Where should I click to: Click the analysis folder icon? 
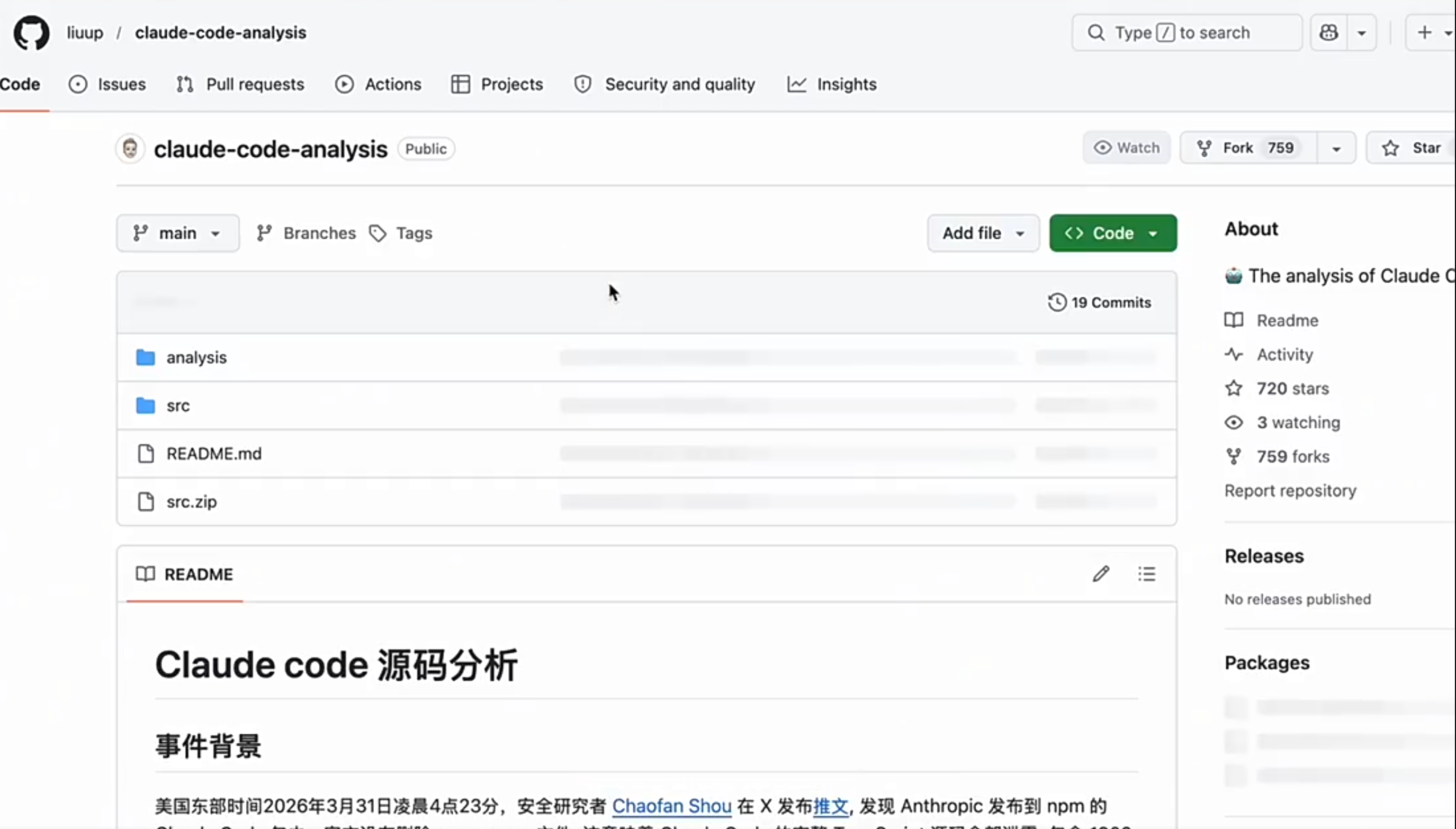pyautogui.click(x=146, y=357)
